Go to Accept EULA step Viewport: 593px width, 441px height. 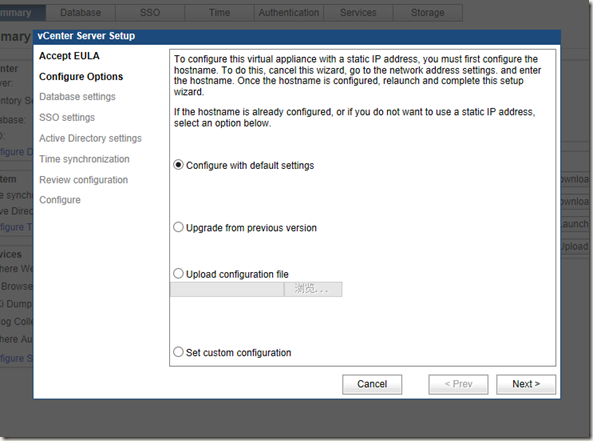[x=69, y=56]
